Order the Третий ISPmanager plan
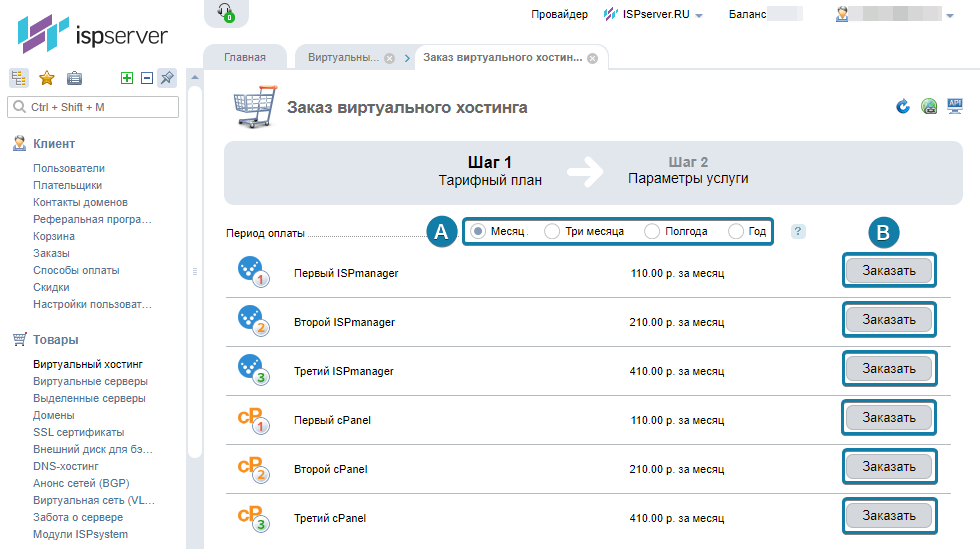 point(889,368)
